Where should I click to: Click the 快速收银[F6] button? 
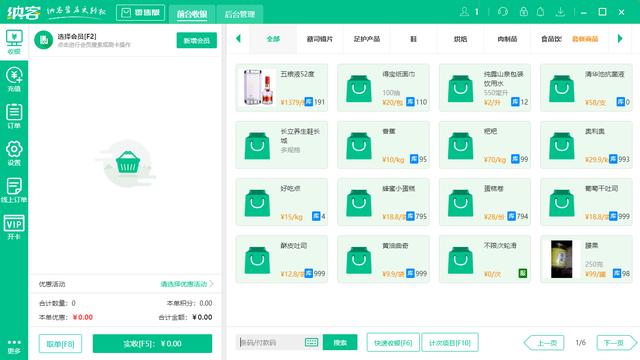pos(393,342)
